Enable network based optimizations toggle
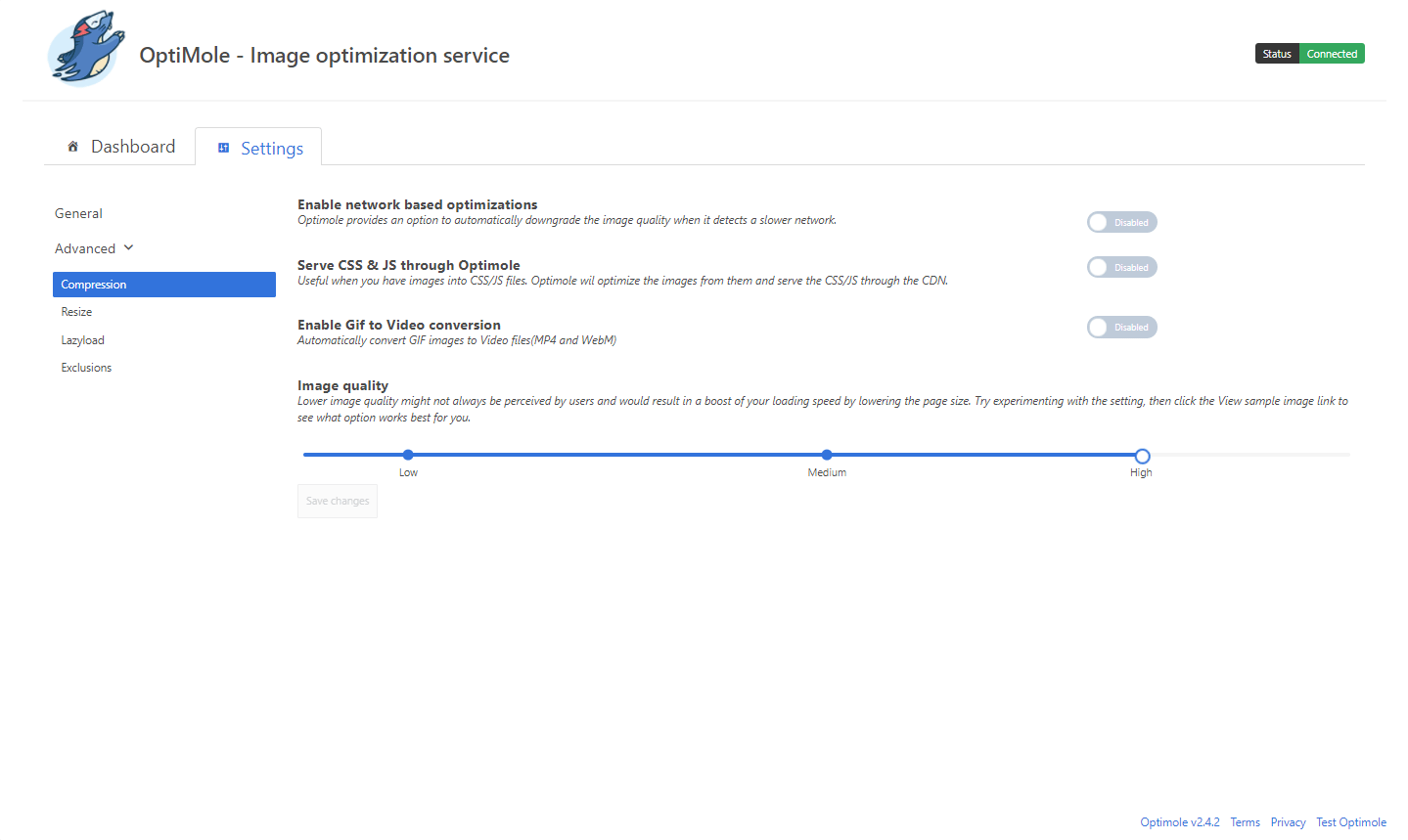Image resolution: width=1408 pixels, height=840 pixels. click(1121, 222)
